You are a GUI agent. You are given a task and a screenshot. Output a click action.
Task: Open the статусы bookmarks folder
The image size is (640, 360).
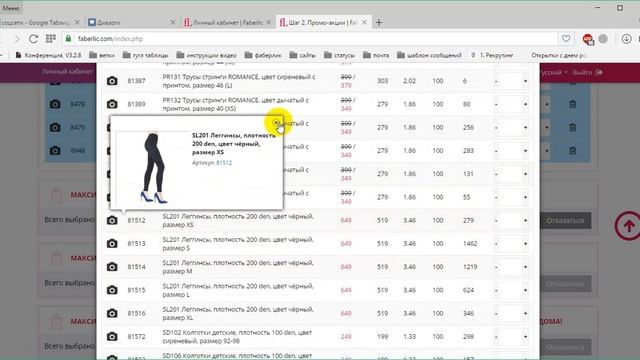click(339, 55)
